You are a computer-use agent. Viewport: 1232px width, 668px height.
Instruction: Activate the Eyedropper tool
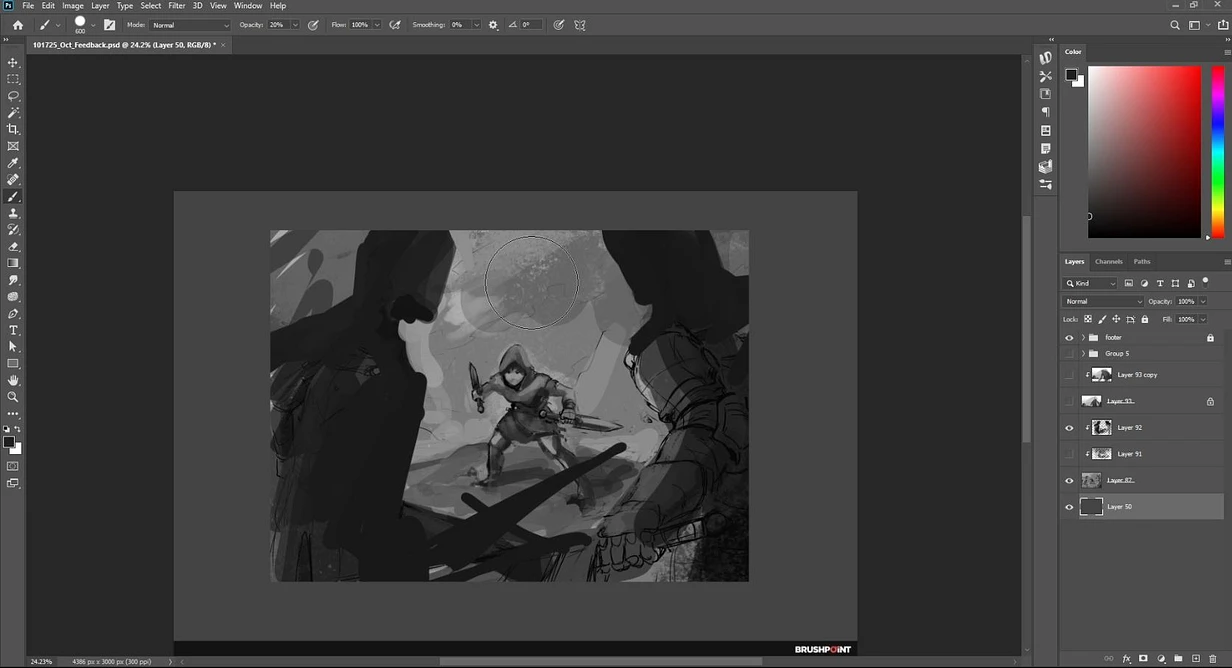point(13,163)
